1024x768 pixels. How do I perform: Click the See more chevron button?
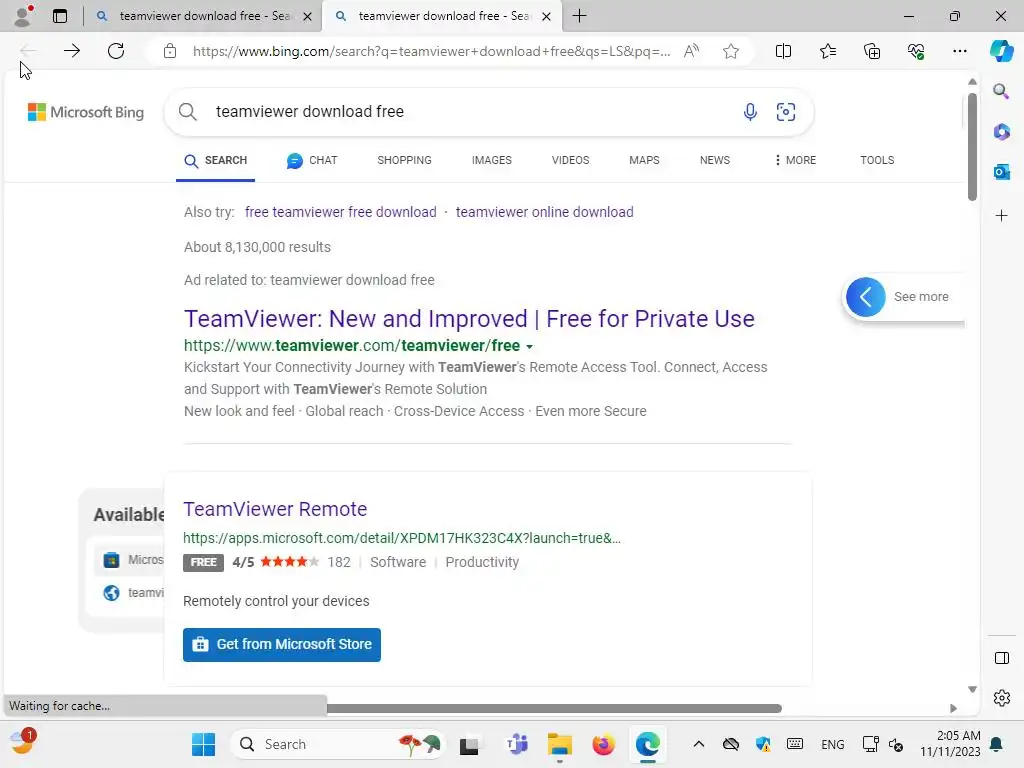tap(865, 297)
